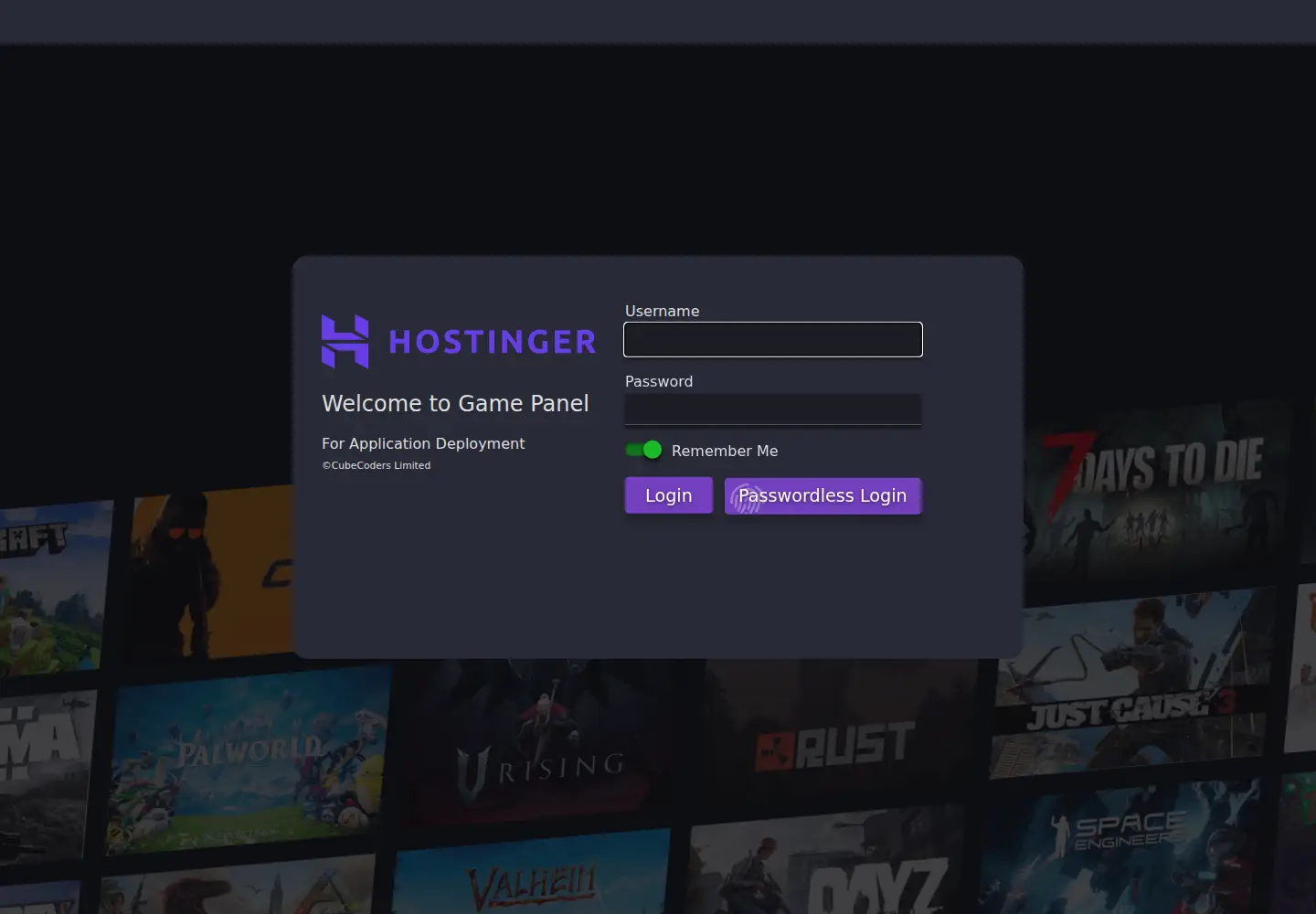Click the Login button
1316x914 pixels.
[x=669, y=495]
